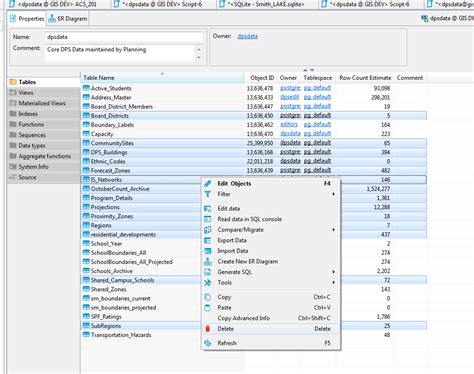This screenshot has height=374, width=474.
Task: Click pg_default tablespace link for Capacity
Action: (317, 134)
